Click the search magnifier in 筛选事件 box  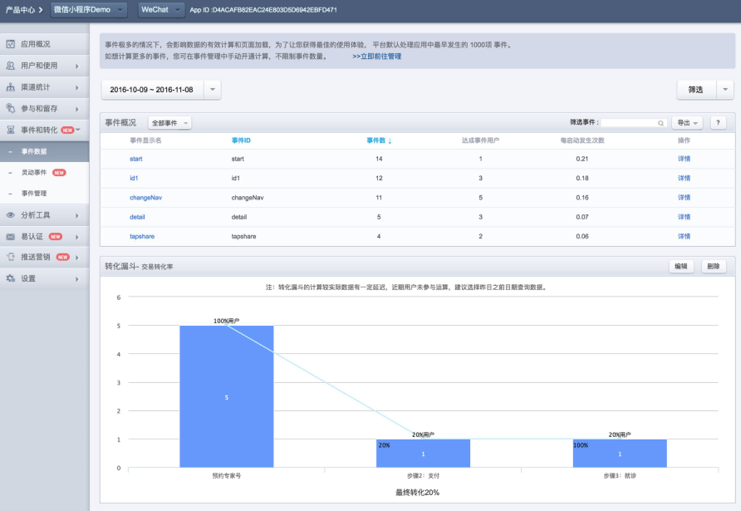661,123
